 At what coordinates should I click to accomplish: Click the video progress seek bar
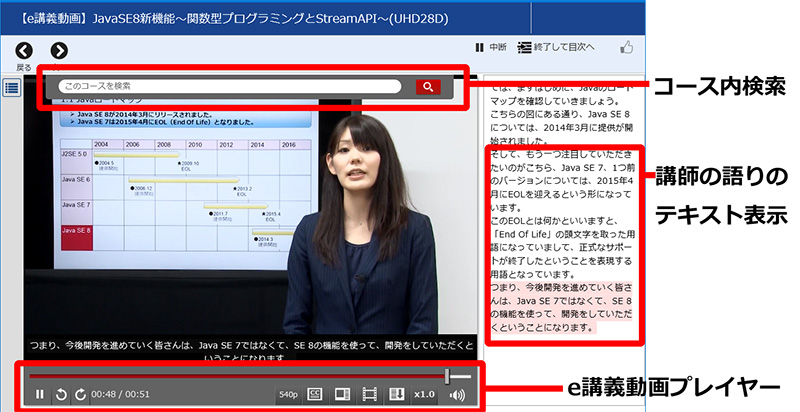coord(240,376)
